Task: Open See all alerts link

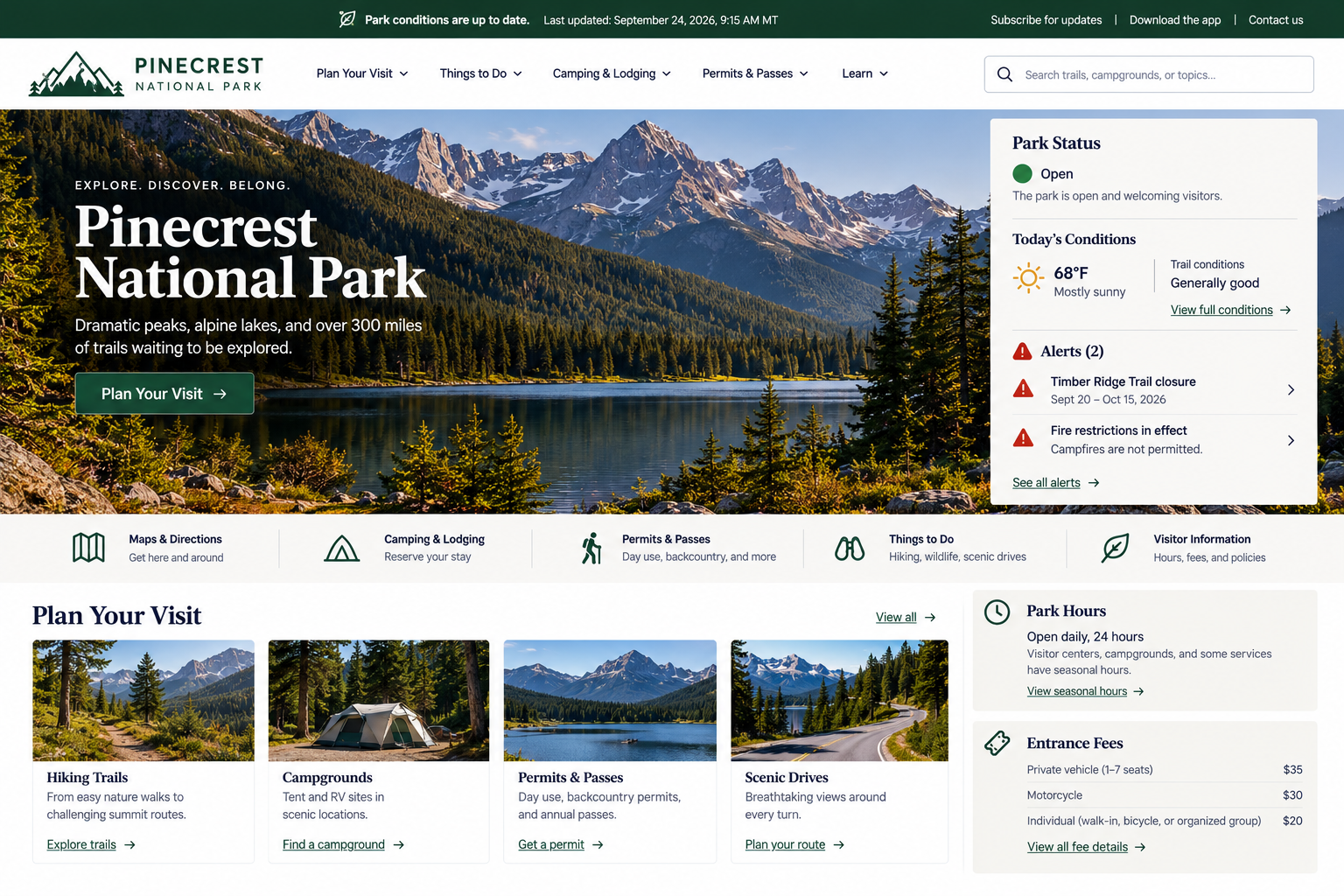Action: [1055, 483]
